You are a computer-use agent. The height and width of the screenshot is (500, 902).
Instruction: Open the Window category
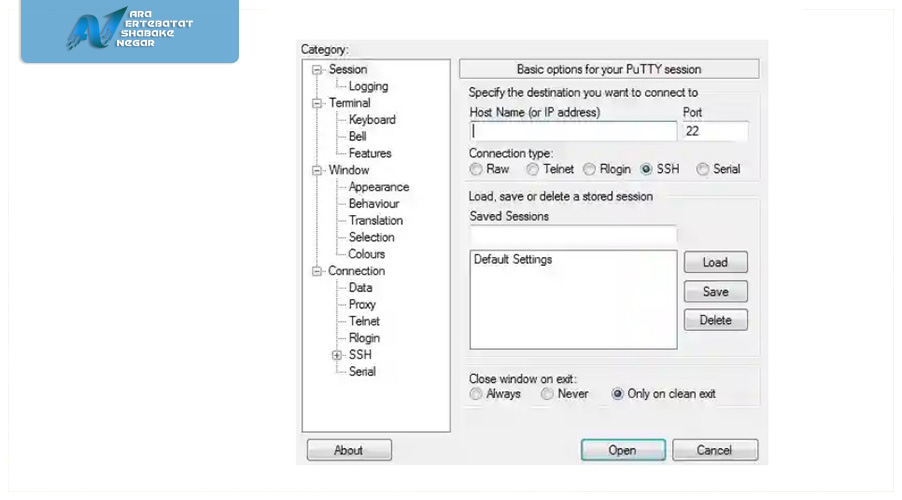point(349,170)
